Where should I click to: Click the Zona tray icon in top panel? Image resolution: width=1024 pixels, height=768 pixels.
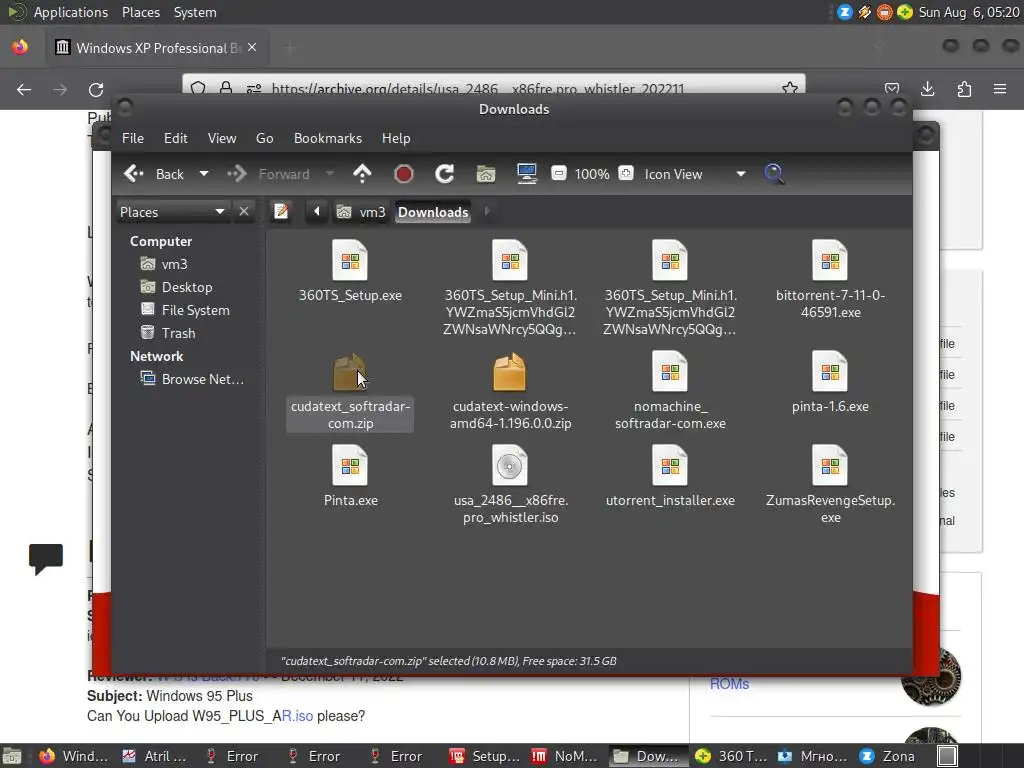844,12
